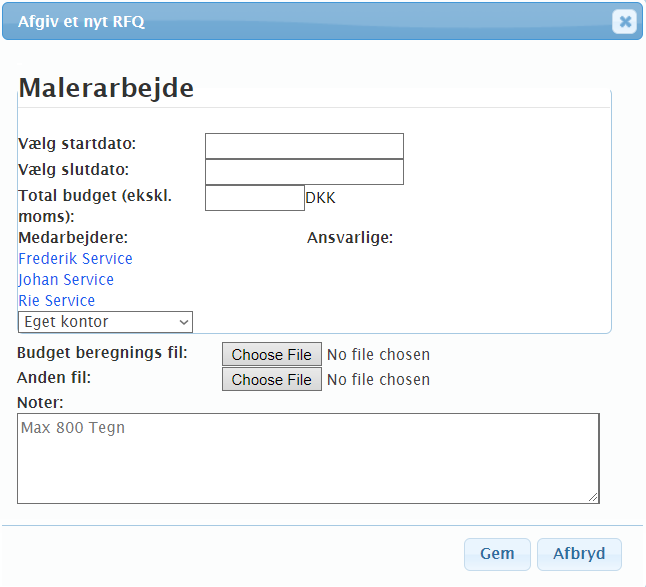646x587 pixels.
Task: Click the Vælg startdato input field
Action: click(x=304, y=146)
